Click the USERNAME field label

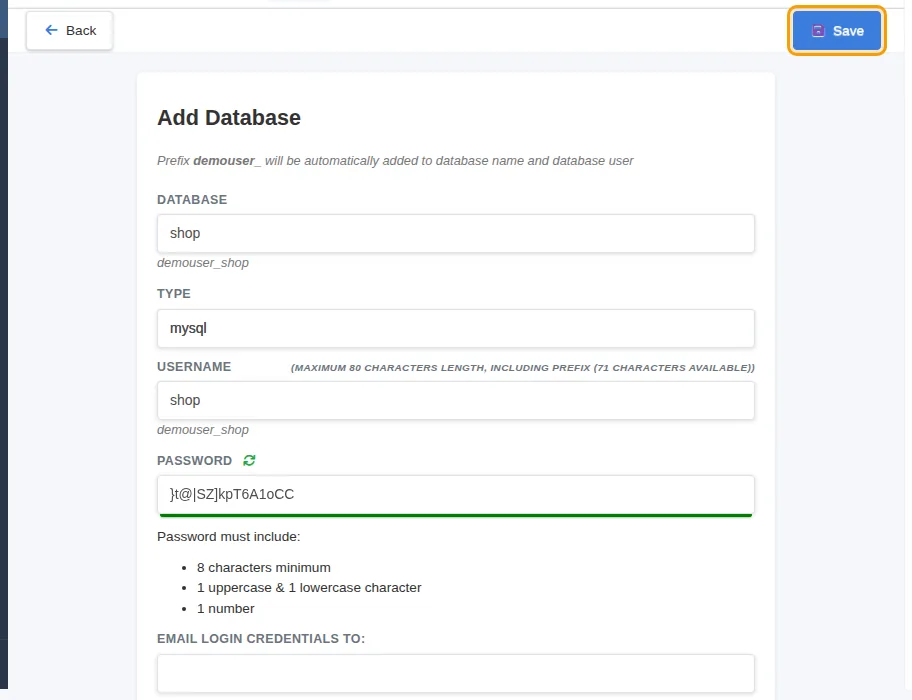pos(194,367)
